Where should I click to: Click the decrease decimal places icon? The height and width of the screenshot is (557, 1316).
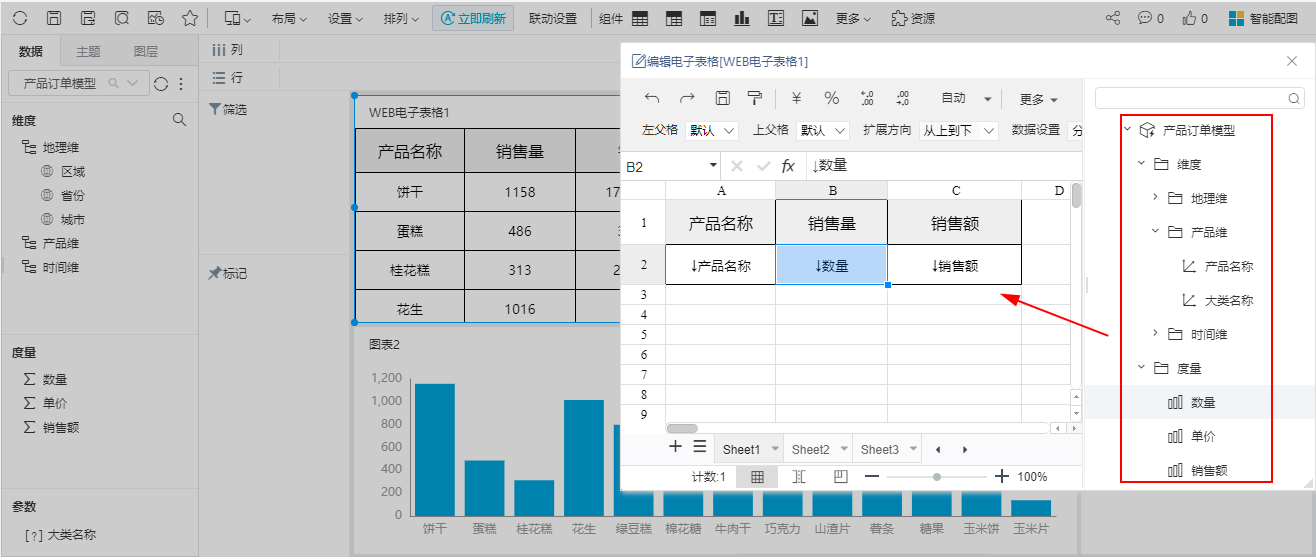pos(902,98)
